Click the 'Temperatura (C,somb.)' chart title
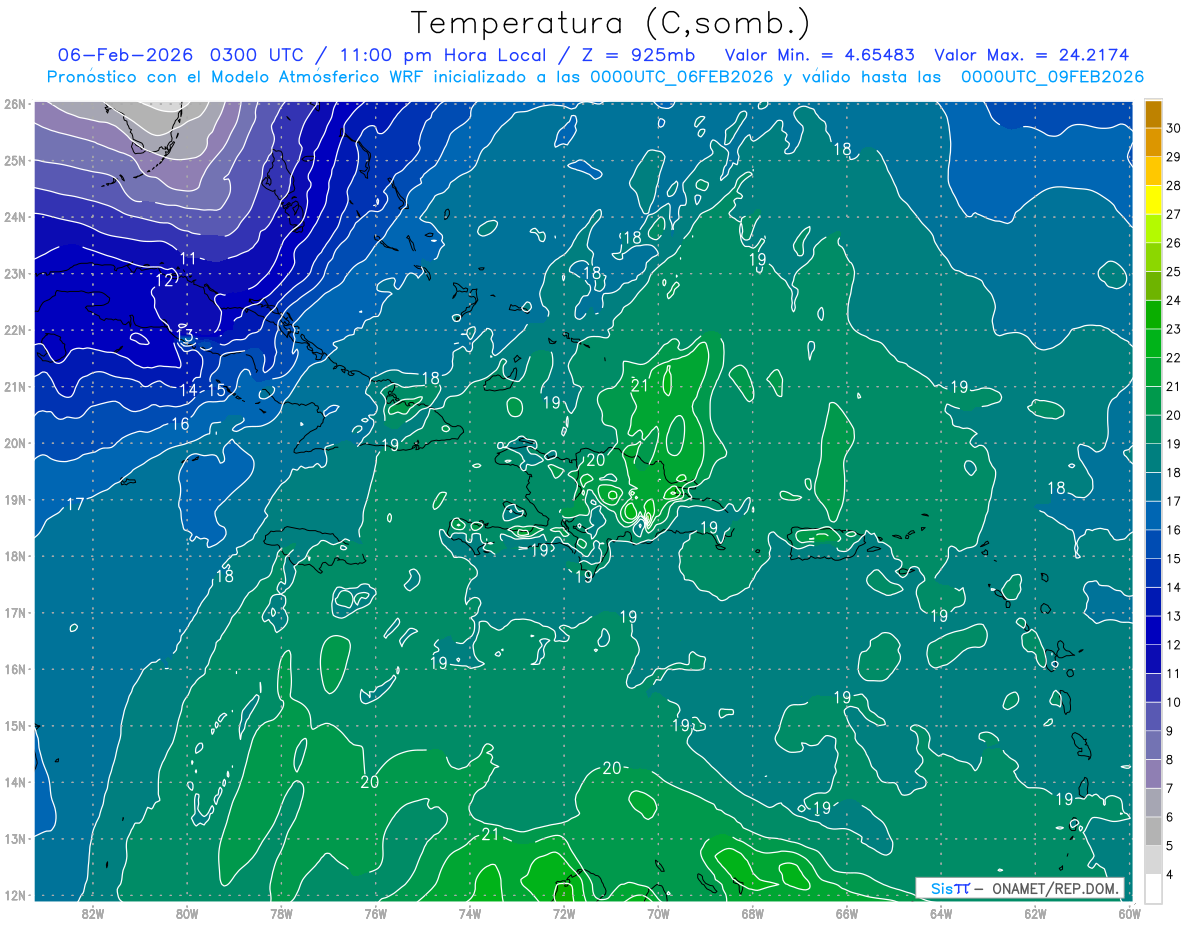This screenshot has width=1200, height=927. (x=611, y=23)
